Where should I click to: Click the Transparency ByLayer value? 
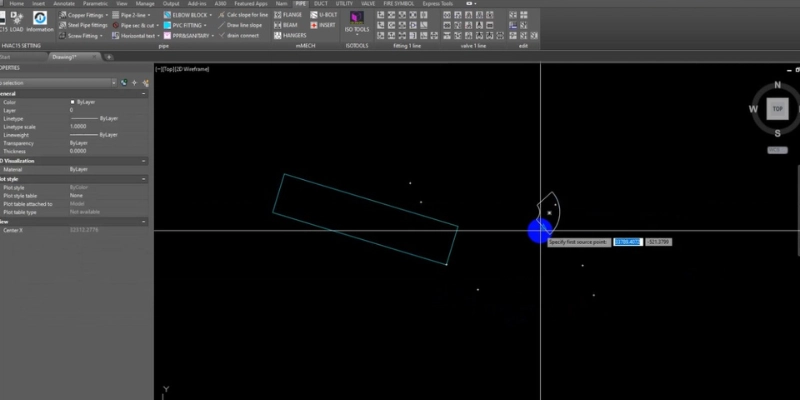coord(79,143)
